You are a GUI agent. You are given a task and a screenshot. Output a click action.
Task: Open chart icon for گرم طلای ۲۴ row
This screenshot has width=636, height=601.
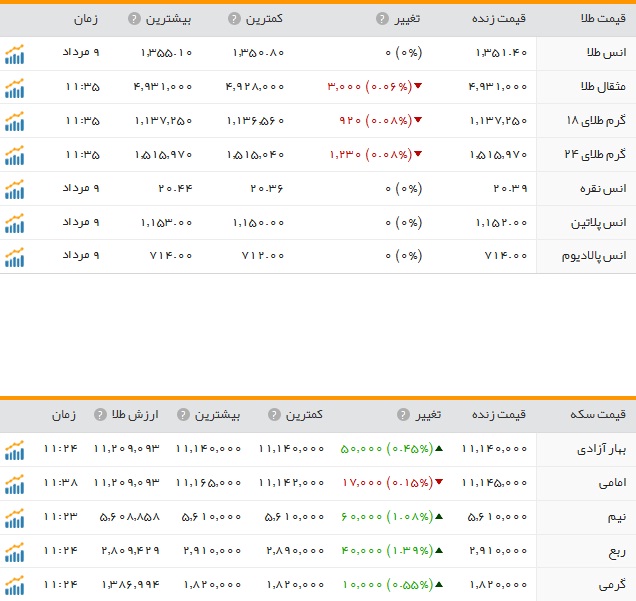15,156
